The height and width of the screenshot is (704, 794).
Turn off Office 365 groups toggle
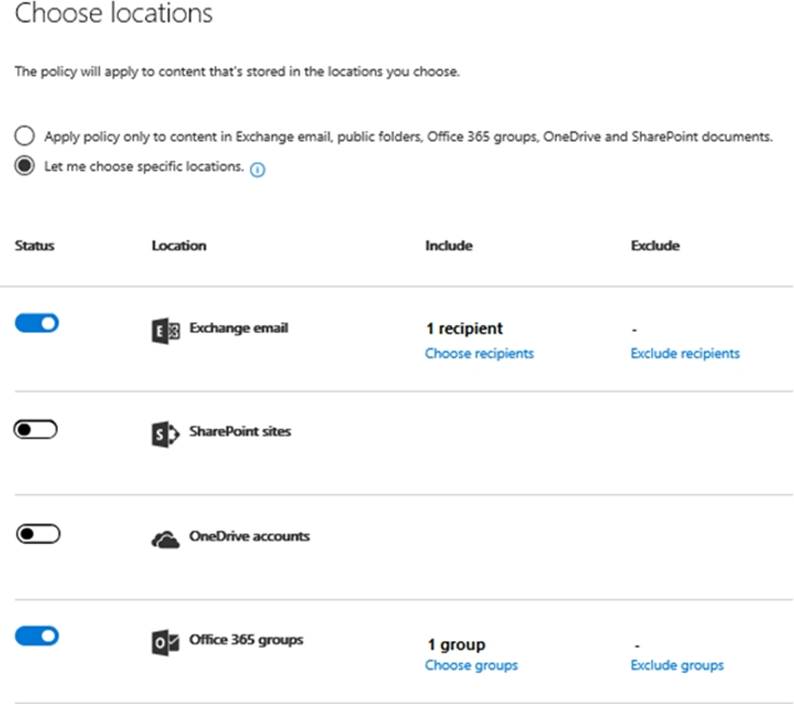(x=37, y=636)
